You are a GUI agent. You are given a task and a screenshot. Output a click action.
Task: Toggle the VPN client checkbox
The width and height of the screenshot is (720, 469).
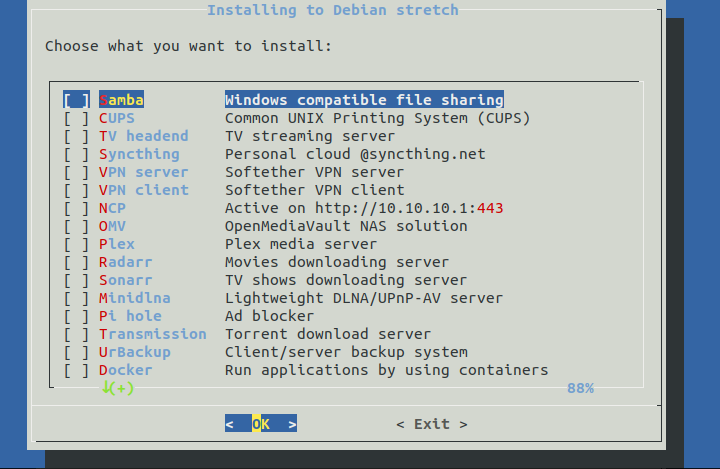pos(76,190)
